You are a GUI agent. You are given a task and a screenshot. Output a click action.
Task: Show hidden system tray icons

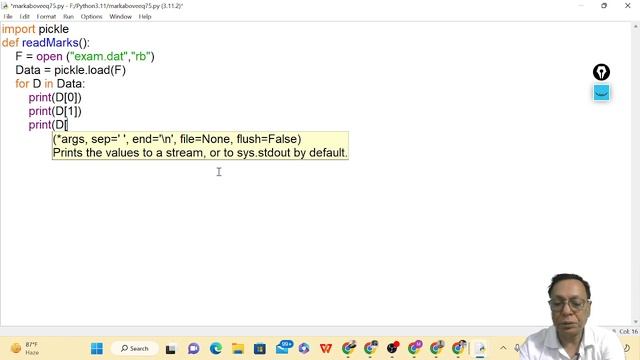pyautogui.click(x=503, y=348)
